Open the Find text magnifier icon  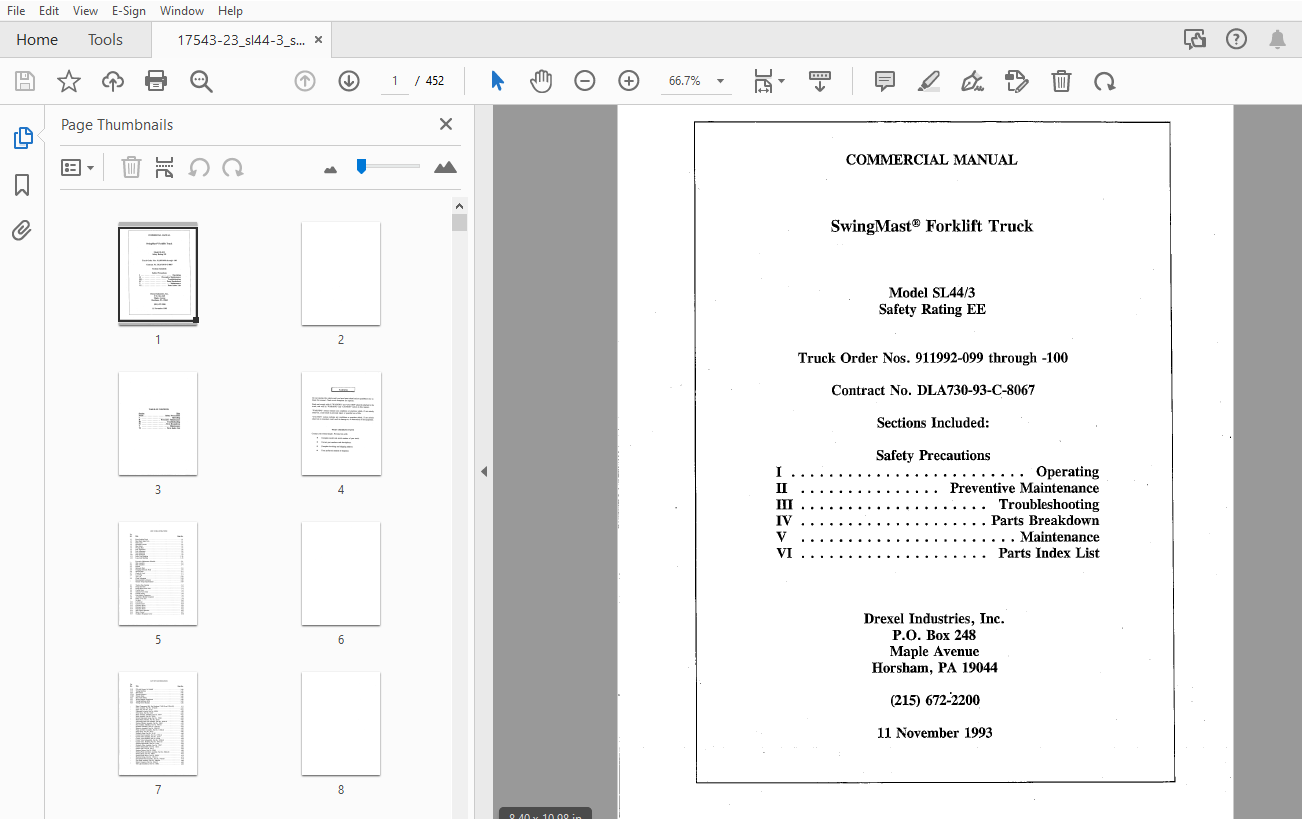tap(202, 81)
